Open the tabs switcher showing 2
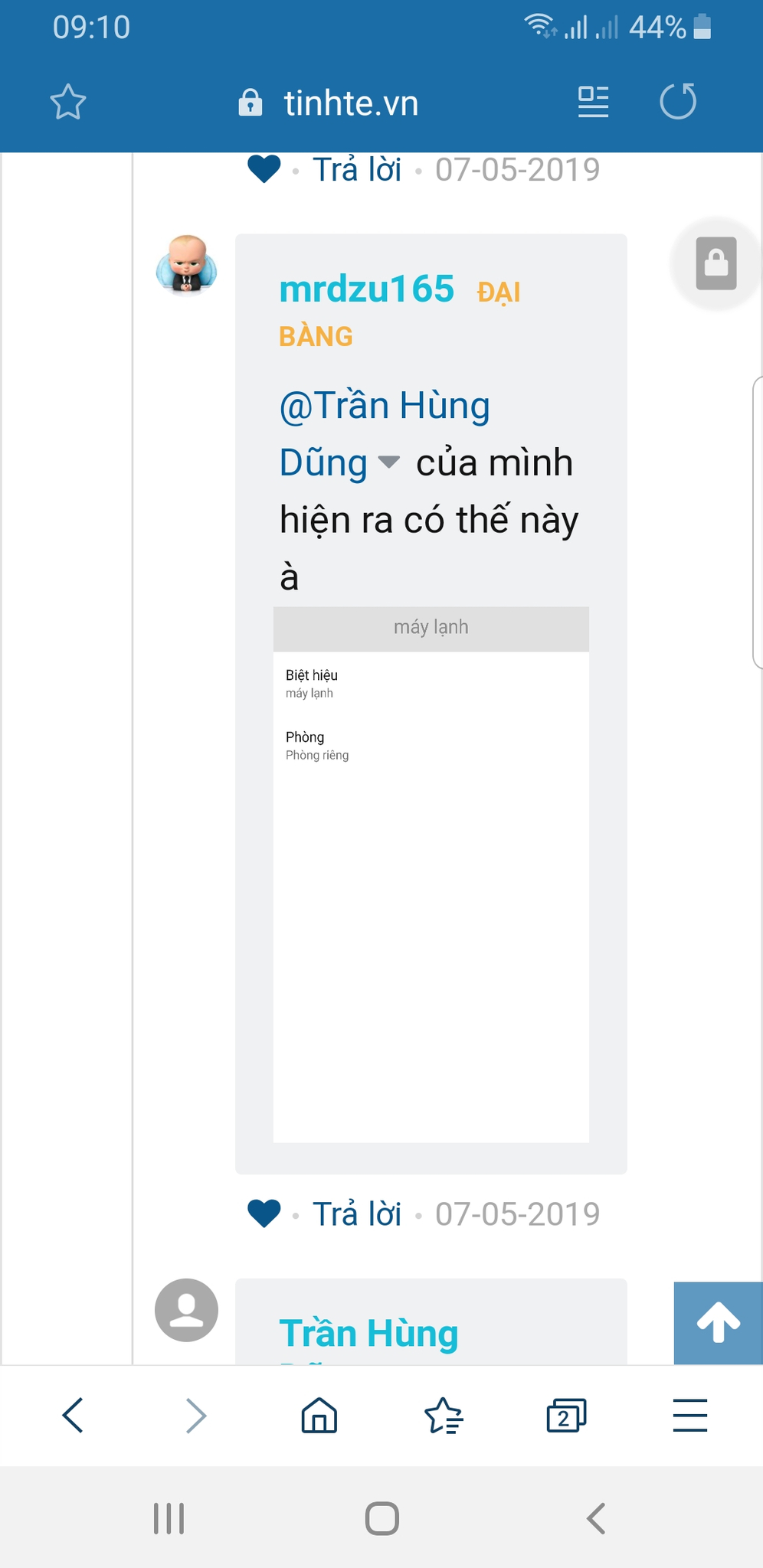Image resolution: width=763 pixels, height=1568 pixels. tap(566, 1415)
